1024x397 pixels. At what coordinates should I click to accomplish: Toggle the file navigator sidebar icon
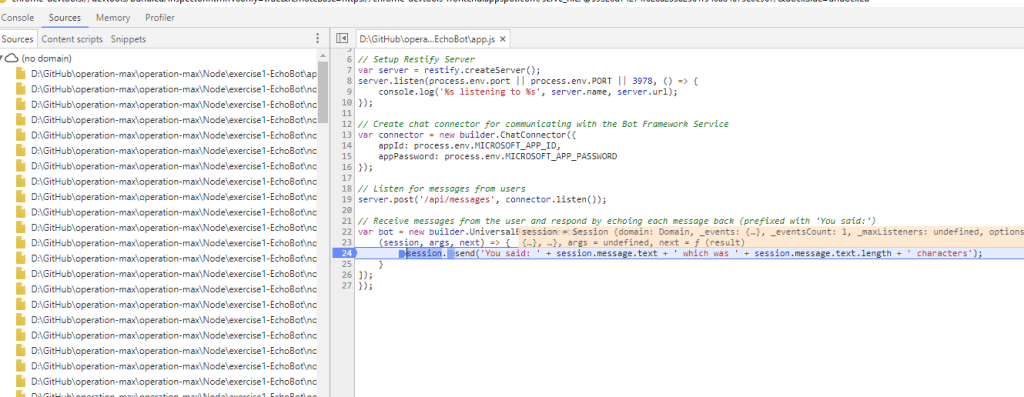pyautogui.click(x=342, y=39)
